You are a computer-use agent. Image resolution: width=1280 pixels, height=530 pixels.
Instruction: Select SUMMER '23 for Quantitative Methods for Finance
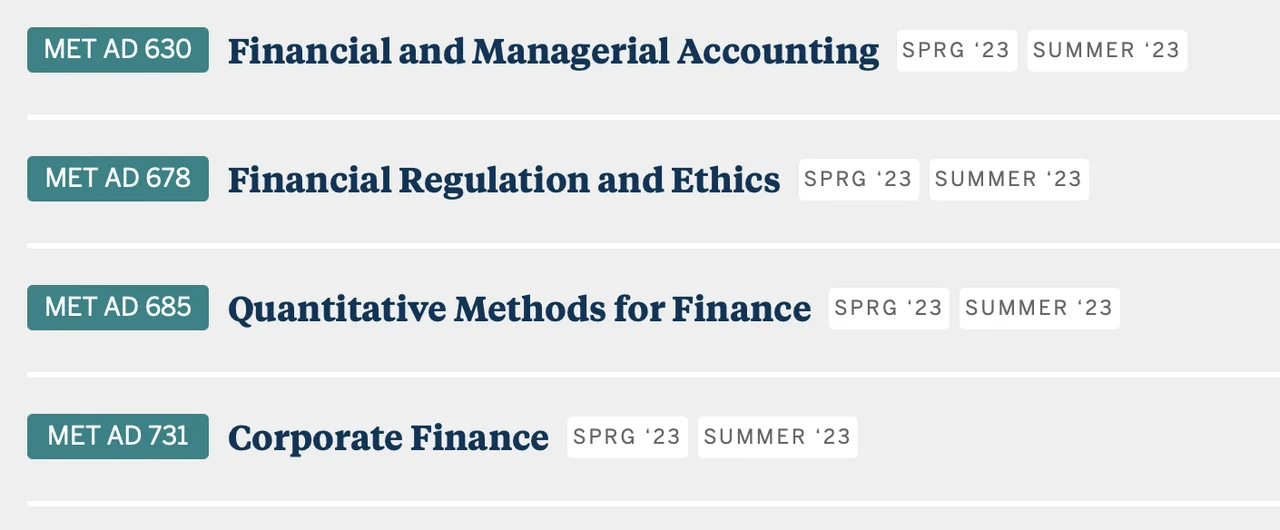(1039, 308)
